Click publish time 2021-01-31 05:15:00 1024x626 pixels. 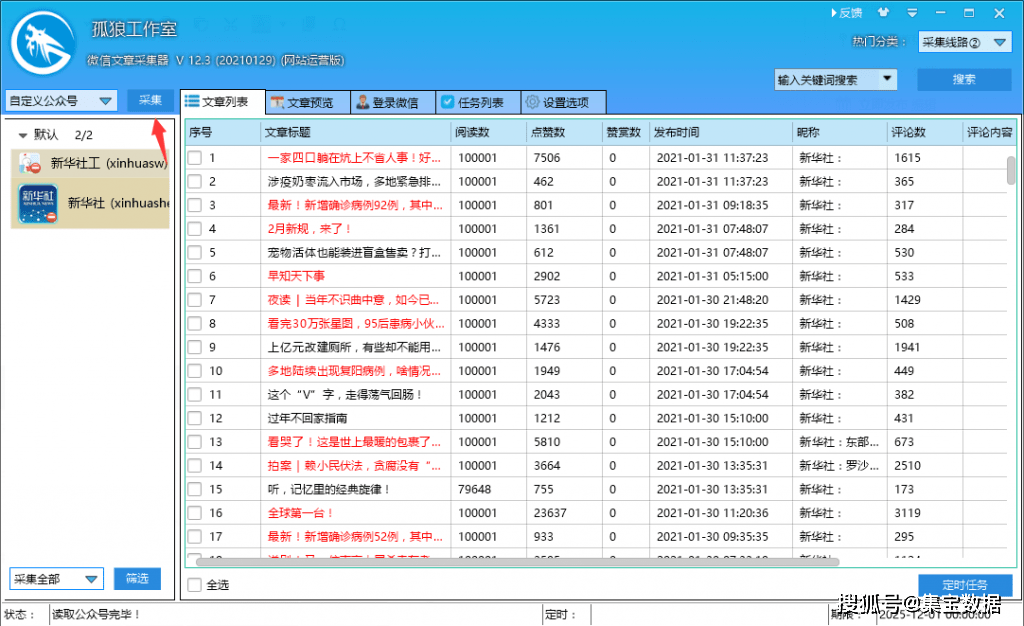pyautogui.click(x=712, y=276)
